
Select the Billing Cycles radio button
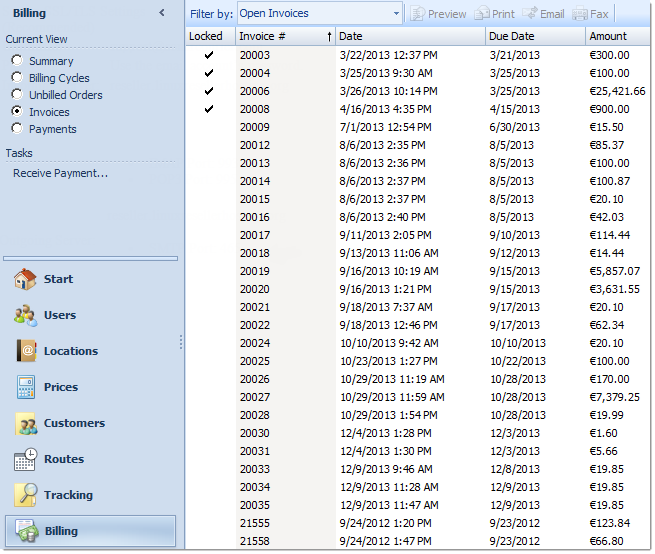[17, 77]
